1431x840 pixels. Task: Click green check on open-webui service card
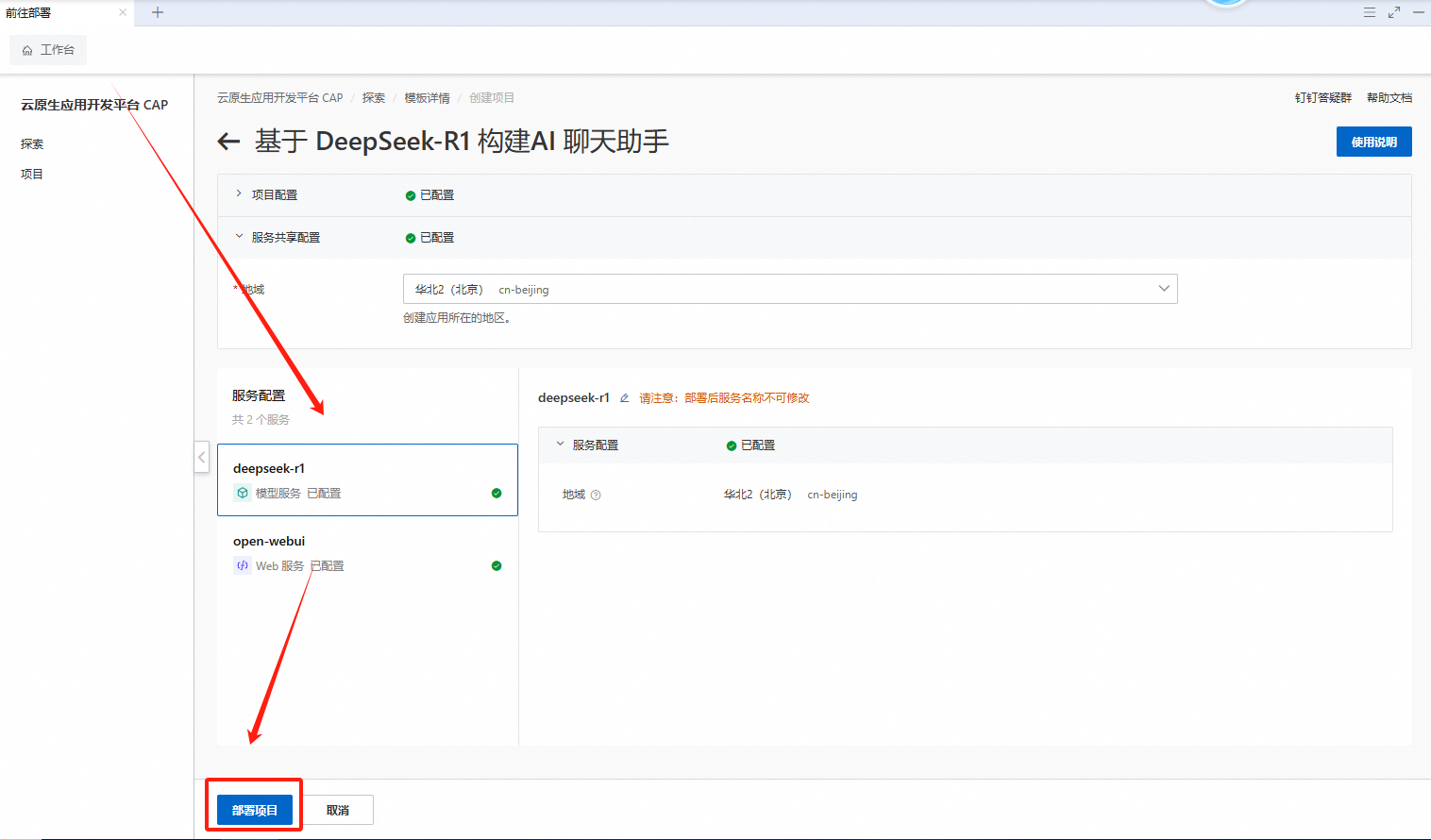497,566
